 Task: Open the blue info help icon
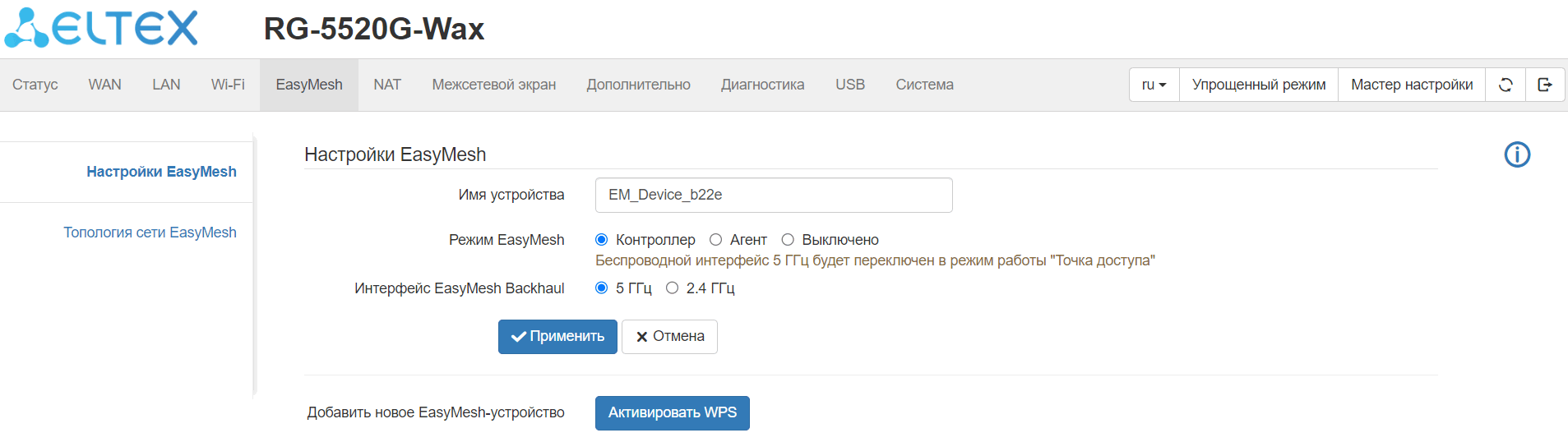click(x=1517, y=154)
